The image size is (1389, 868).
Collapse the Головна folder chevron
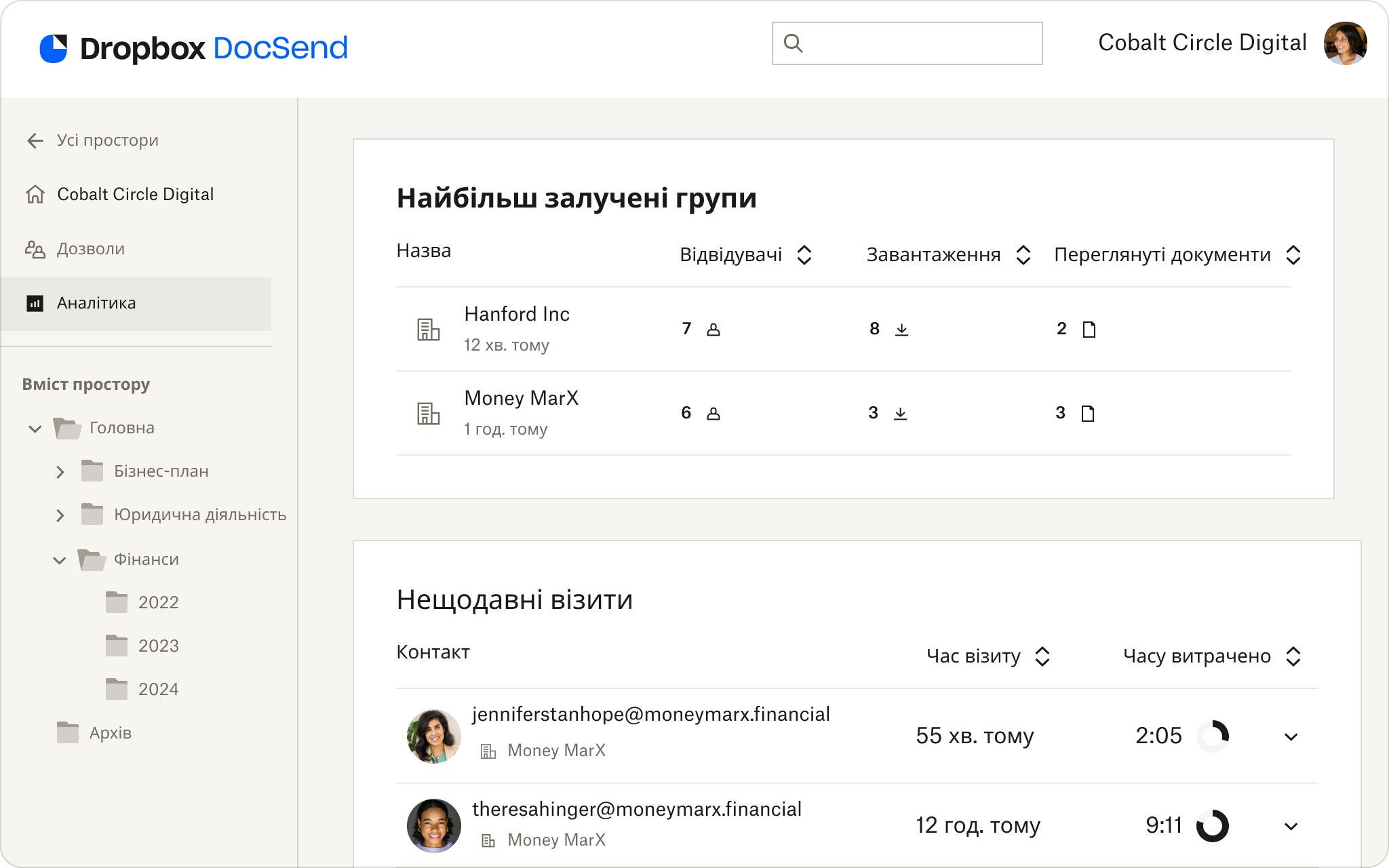35,429
